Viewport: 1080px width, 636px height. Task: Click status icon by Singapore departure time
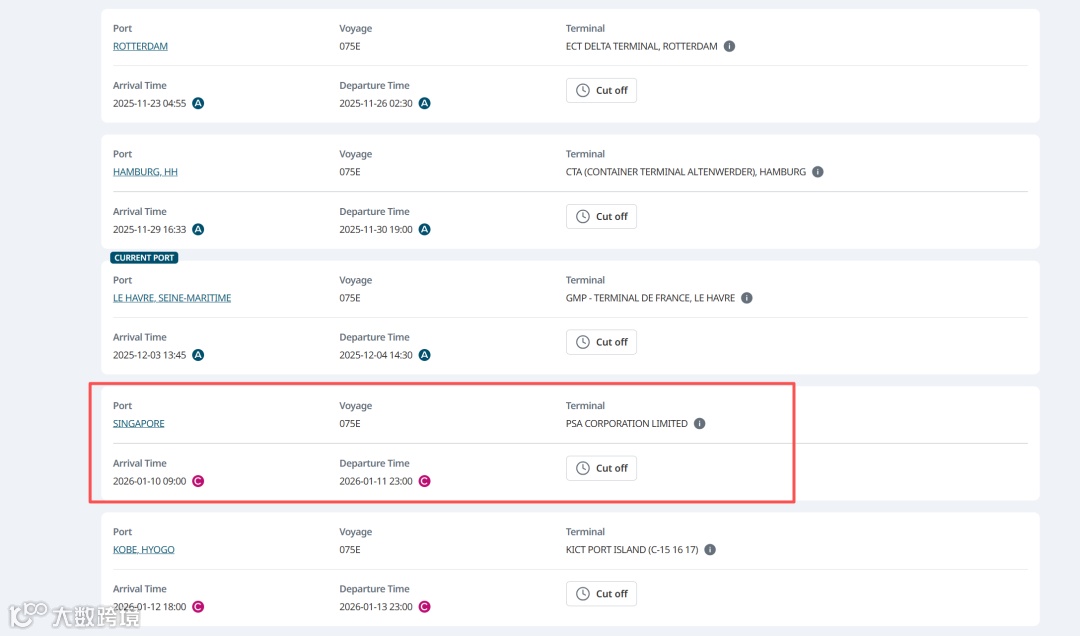point(424,482)
